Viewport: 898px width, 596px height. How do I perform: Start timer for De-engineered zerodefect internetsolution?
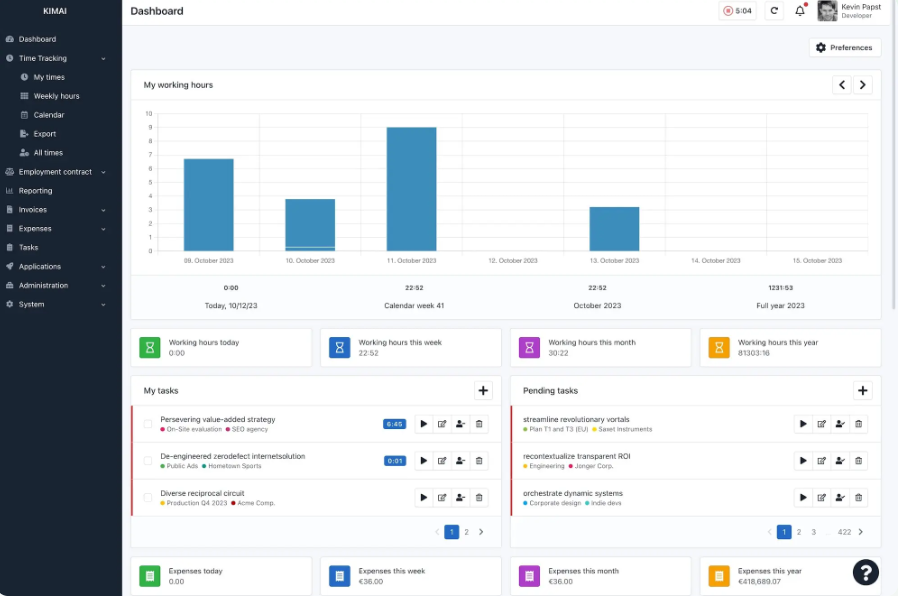(x=424, y=461)
